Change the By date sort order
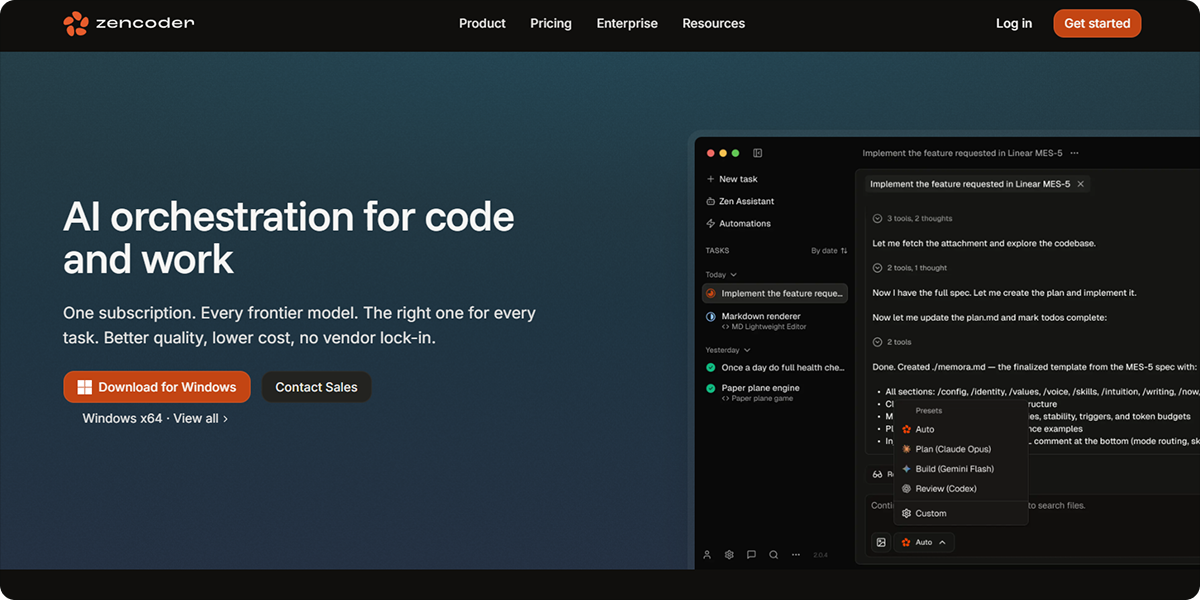The image size is (1200, 600). click(x=829, y=251)
